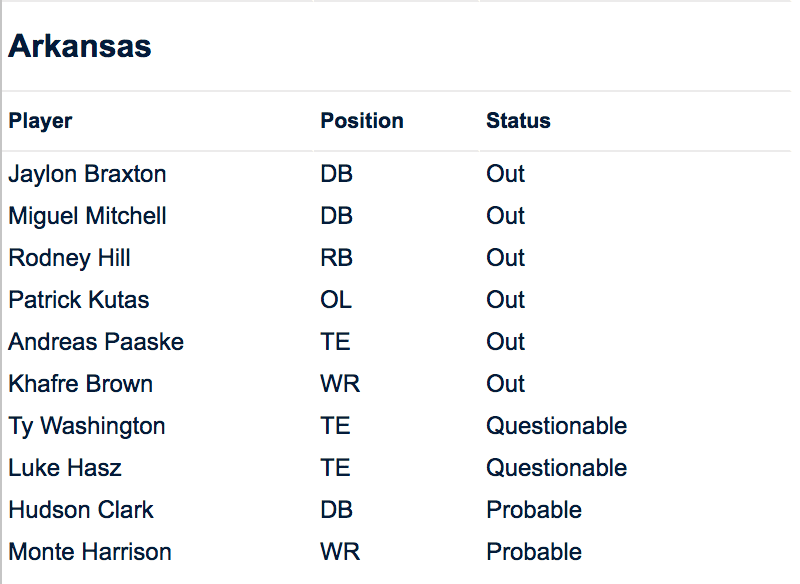Click the Status column header
Image resolution: width=800 pixels, height=584 pixels.
518,121
